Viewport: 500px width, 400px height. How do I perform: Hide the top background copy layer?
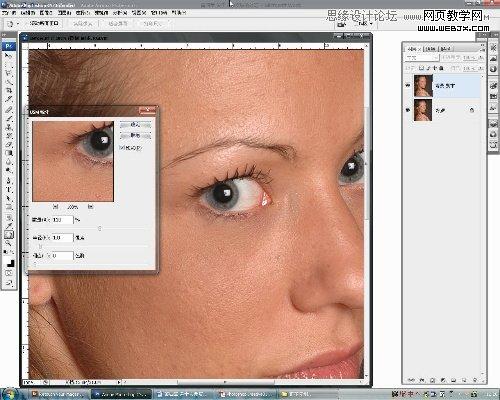click(x=408, y=86)
